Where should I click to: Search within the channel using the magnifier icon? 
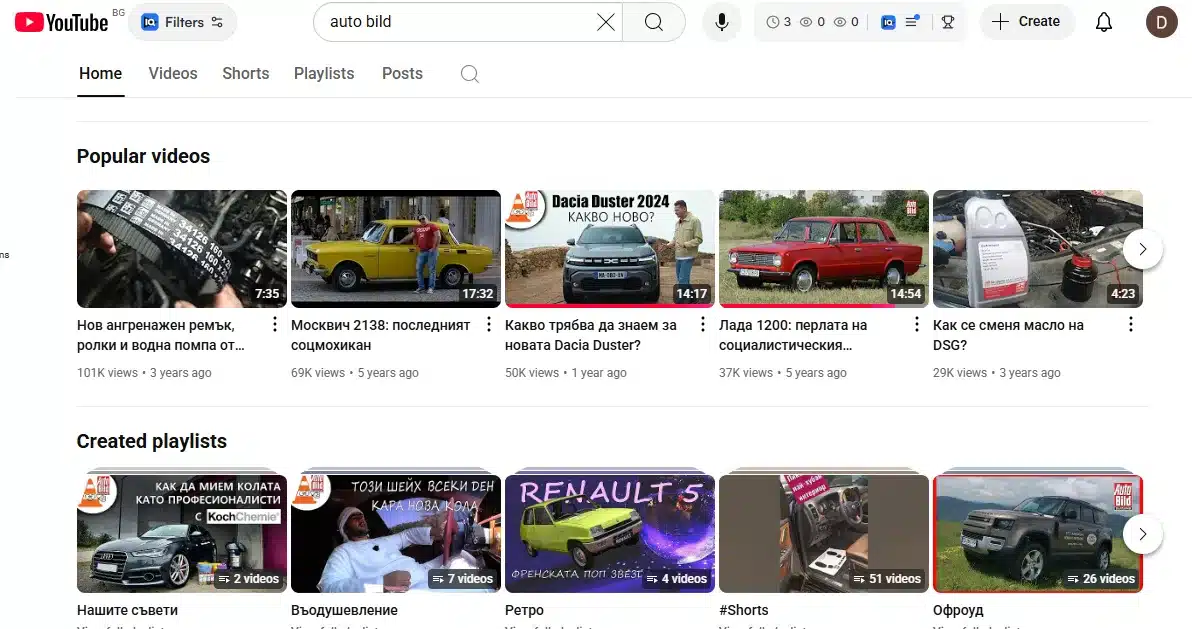pyautogui.click(x=470, y=74)
